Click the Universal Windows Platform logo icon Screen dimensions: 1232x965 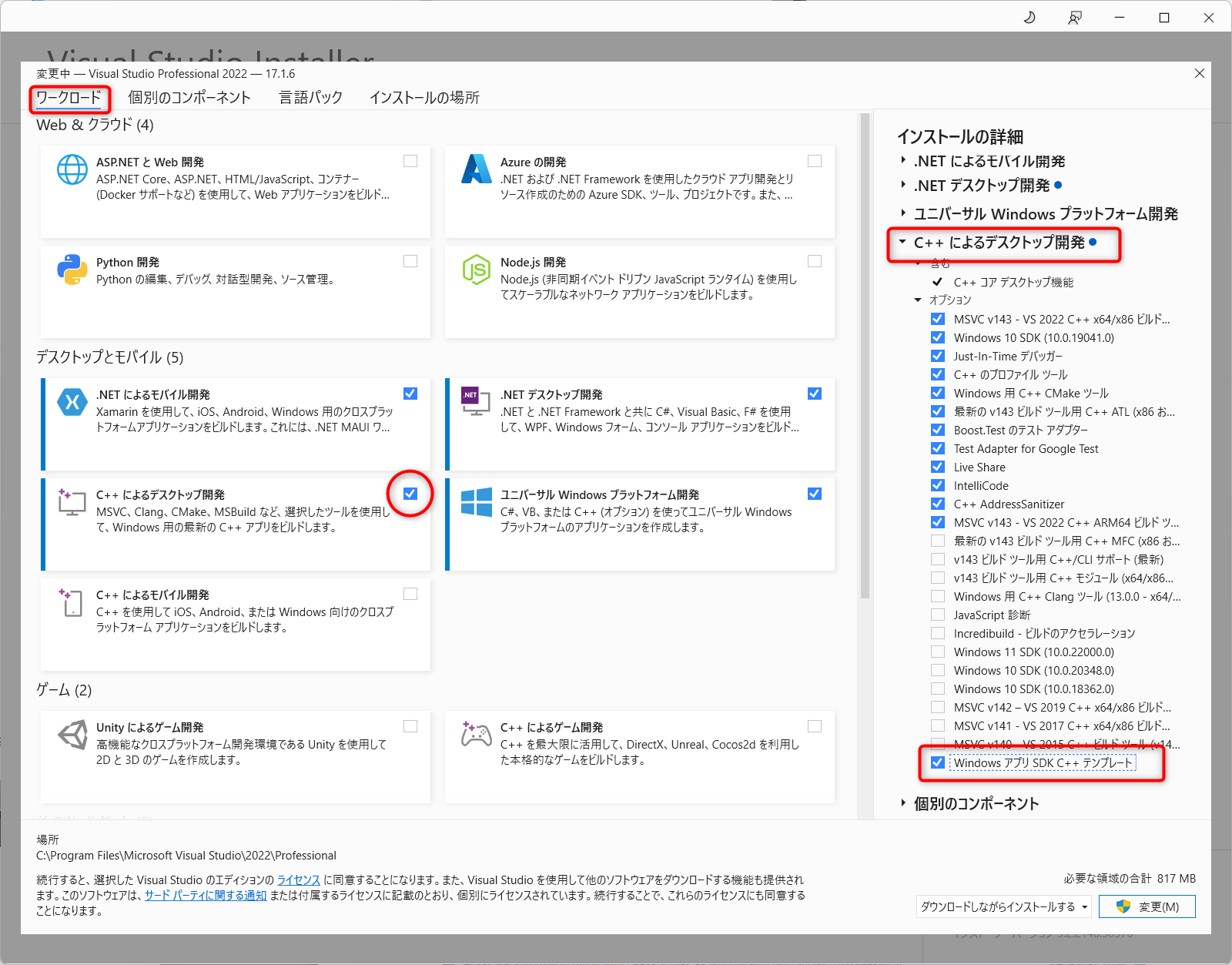point(477,501)
